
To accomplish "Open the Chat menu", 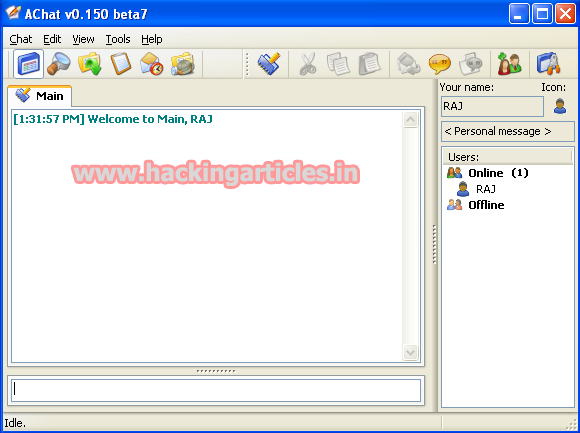I will (x=21, y=39).
